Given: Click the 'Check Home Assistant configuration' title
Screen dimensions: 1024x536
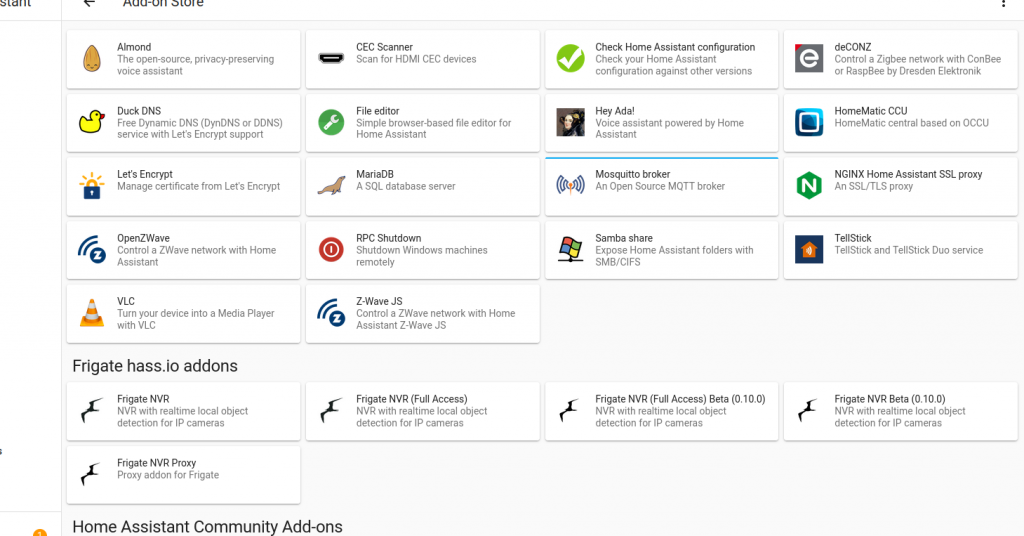Looking at the screenshot, I should (675, 47).
